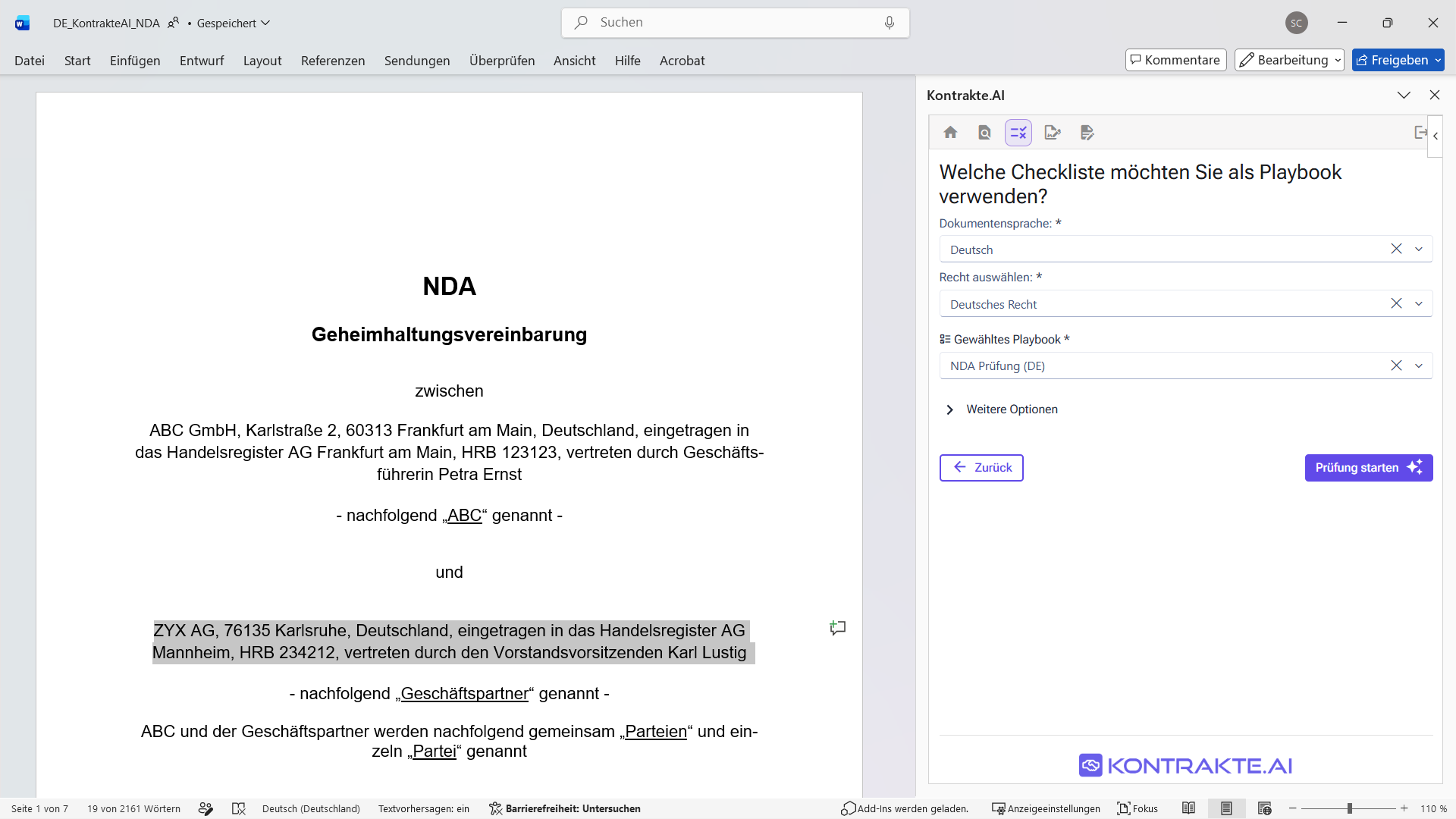Open the Layout ribbon tab

coord(262,61)
